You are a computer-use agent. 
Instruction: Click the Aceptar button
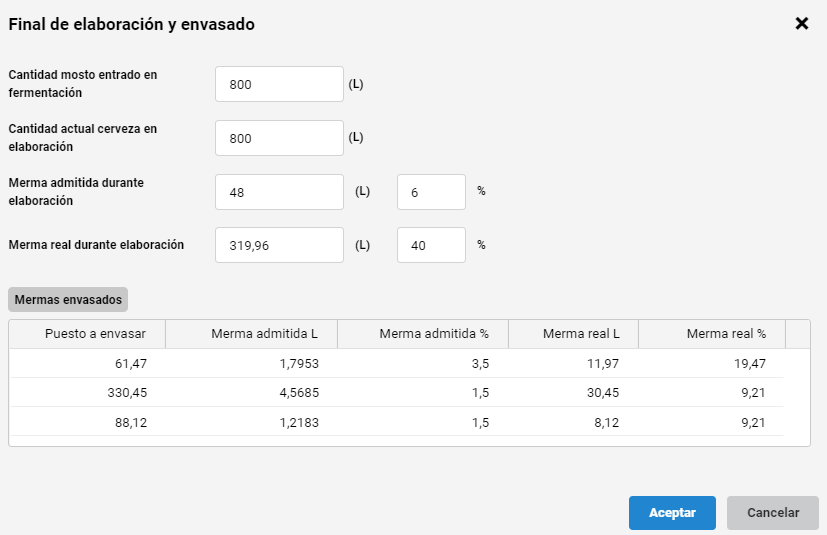672,512
